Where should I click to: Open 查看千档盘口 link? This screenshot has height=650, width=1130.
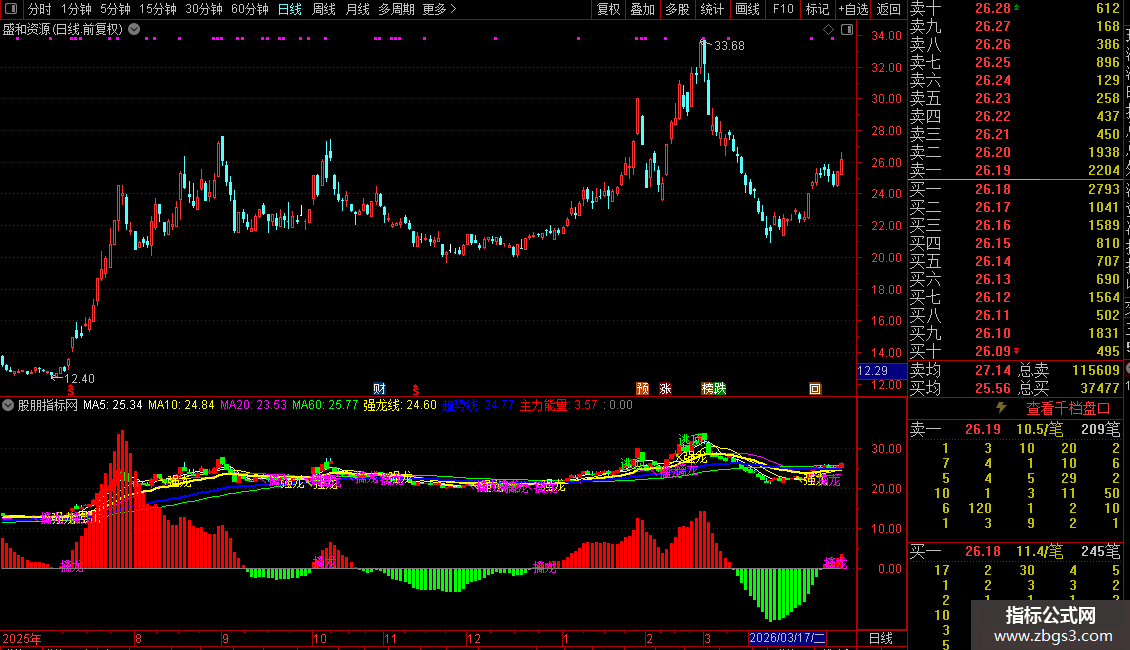pos(1068,409)
